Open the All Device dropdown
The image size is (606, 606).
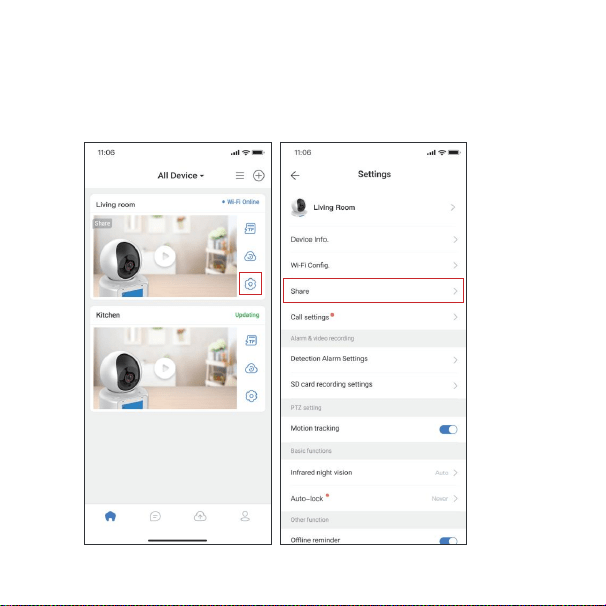pyautogui.click(x=180, y=175)
